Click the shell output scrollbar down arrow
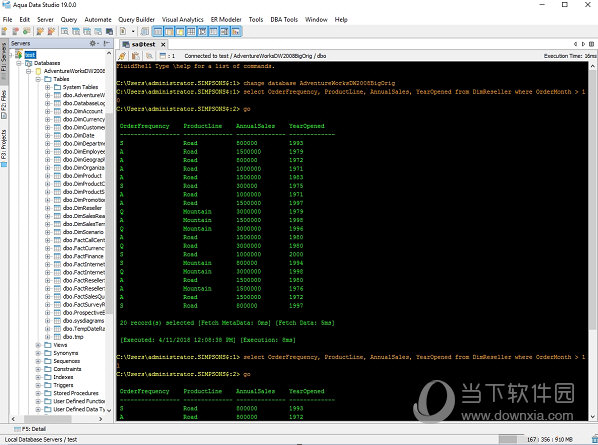Image resolution: width=598 pixels, height=445 pixels. tap(593, 416)
